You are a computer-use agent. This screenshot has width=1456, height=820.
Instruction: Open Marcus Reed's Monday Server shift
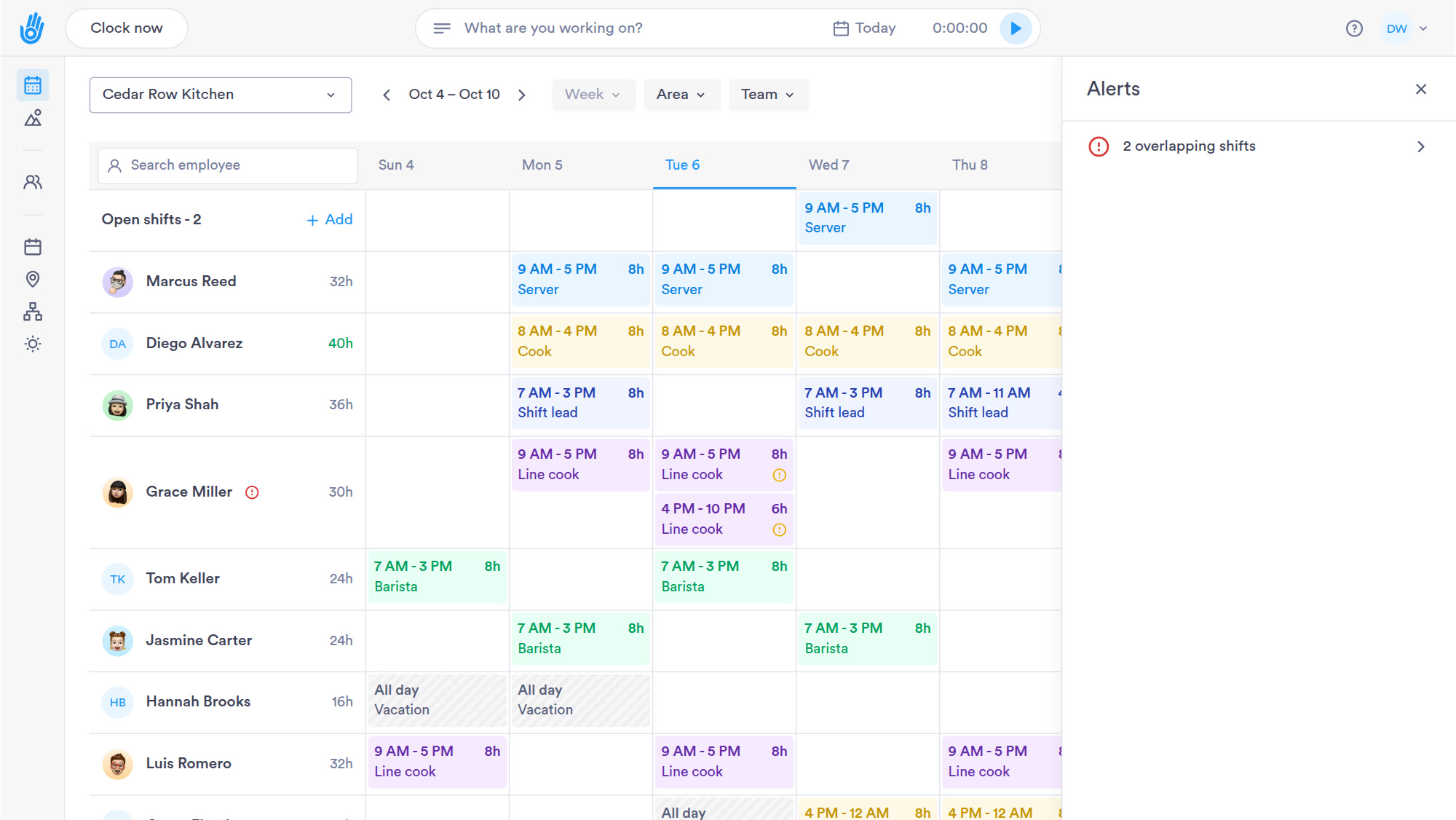coord(580,280)
